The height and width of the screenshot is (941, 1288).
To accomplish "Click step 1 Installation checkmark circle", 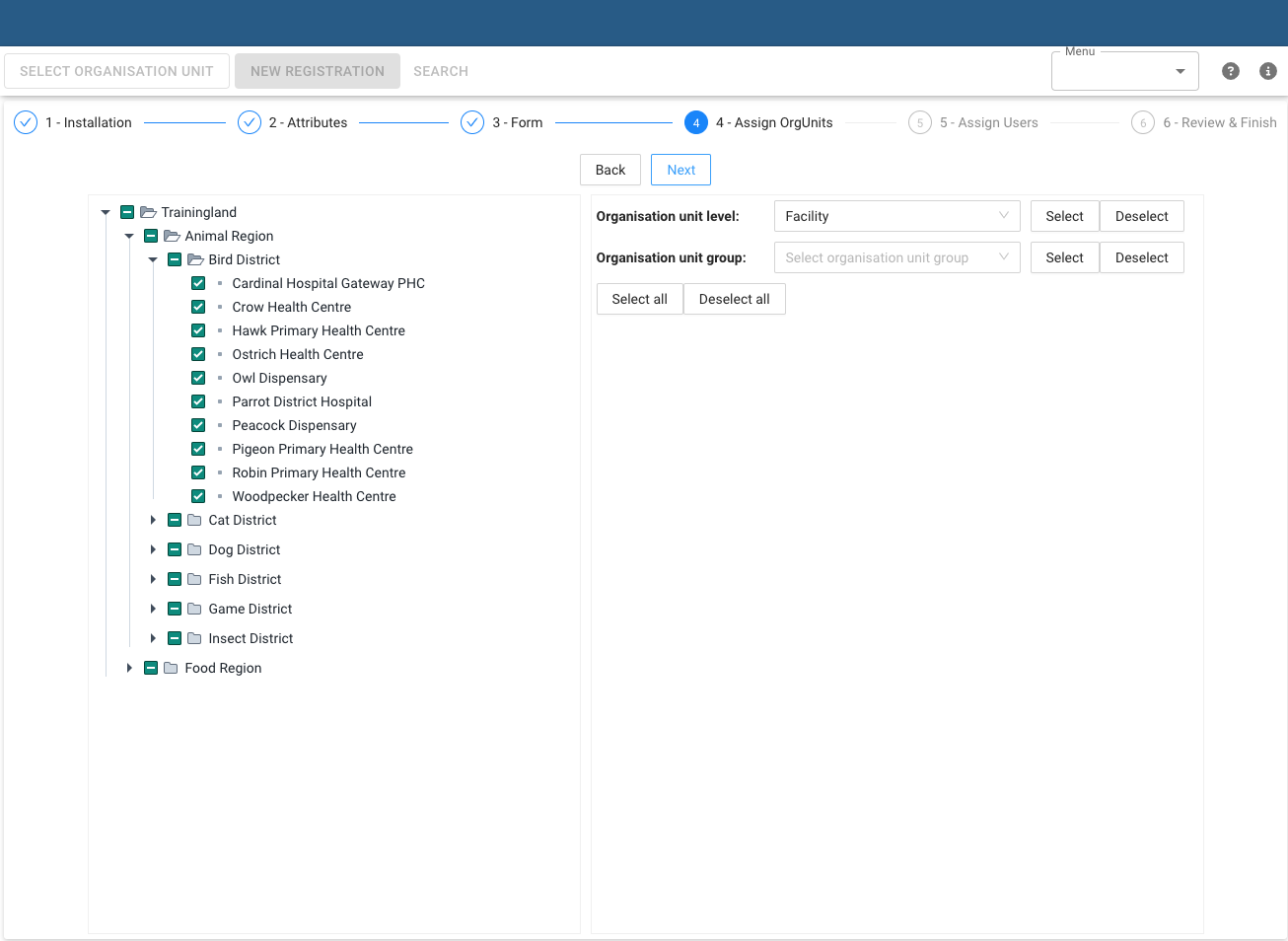I will point(26,122).
